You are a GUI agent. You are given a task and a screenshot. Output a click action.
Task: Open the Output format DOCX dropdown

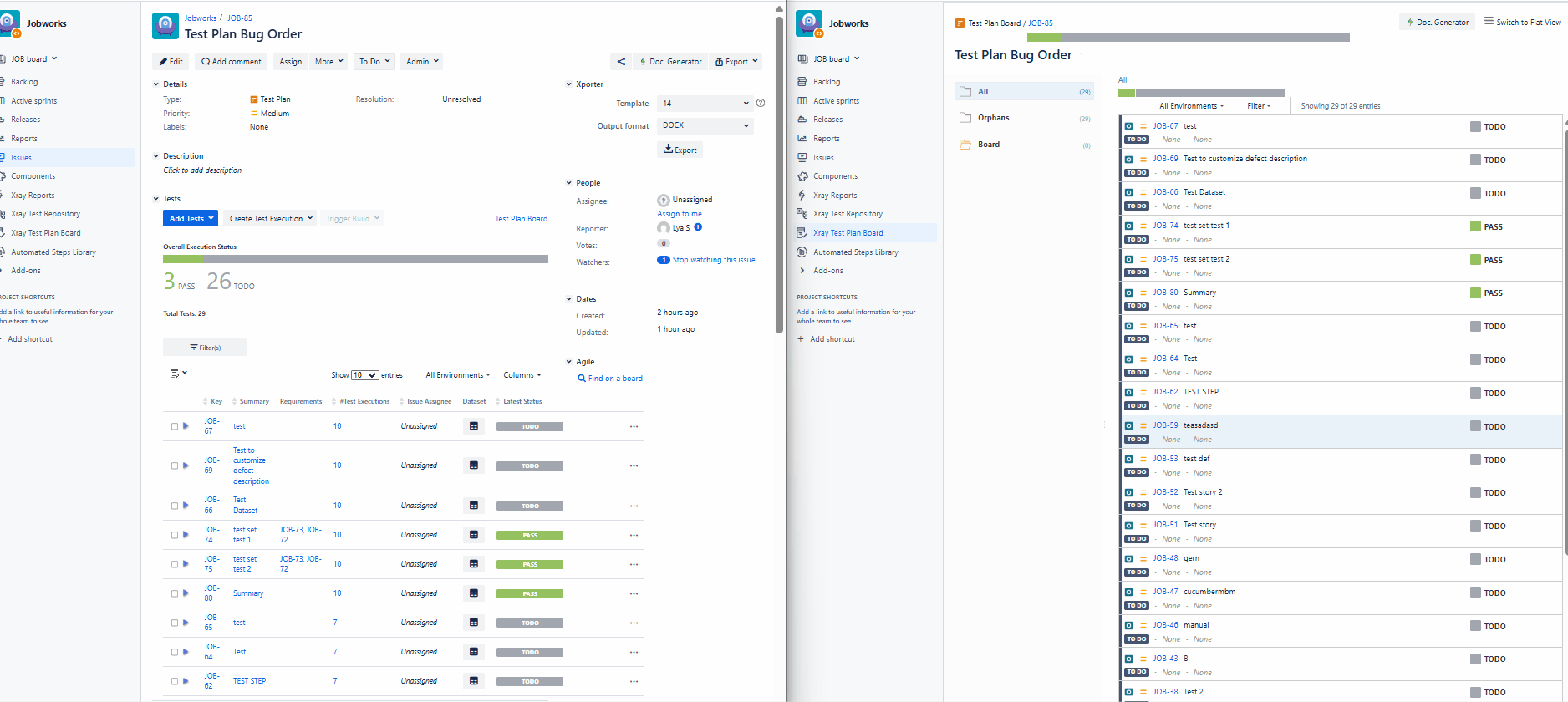(705, 125)
